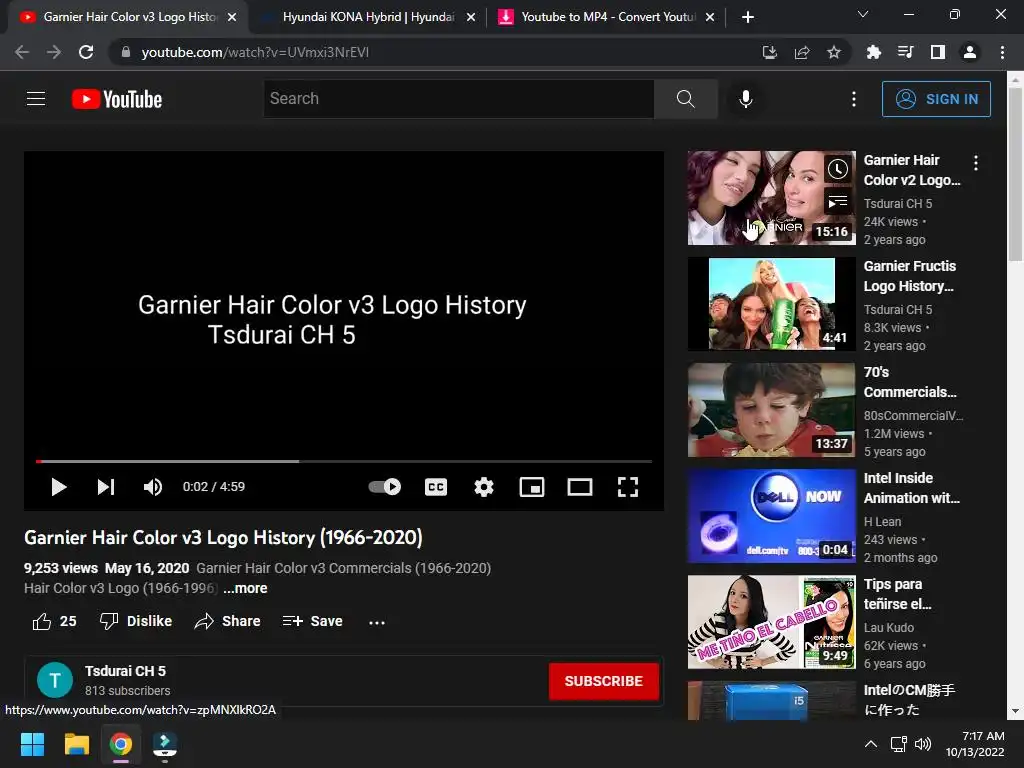
Task: Select the Garnier Hair Color v3 tab
Action: coord(129,17)
